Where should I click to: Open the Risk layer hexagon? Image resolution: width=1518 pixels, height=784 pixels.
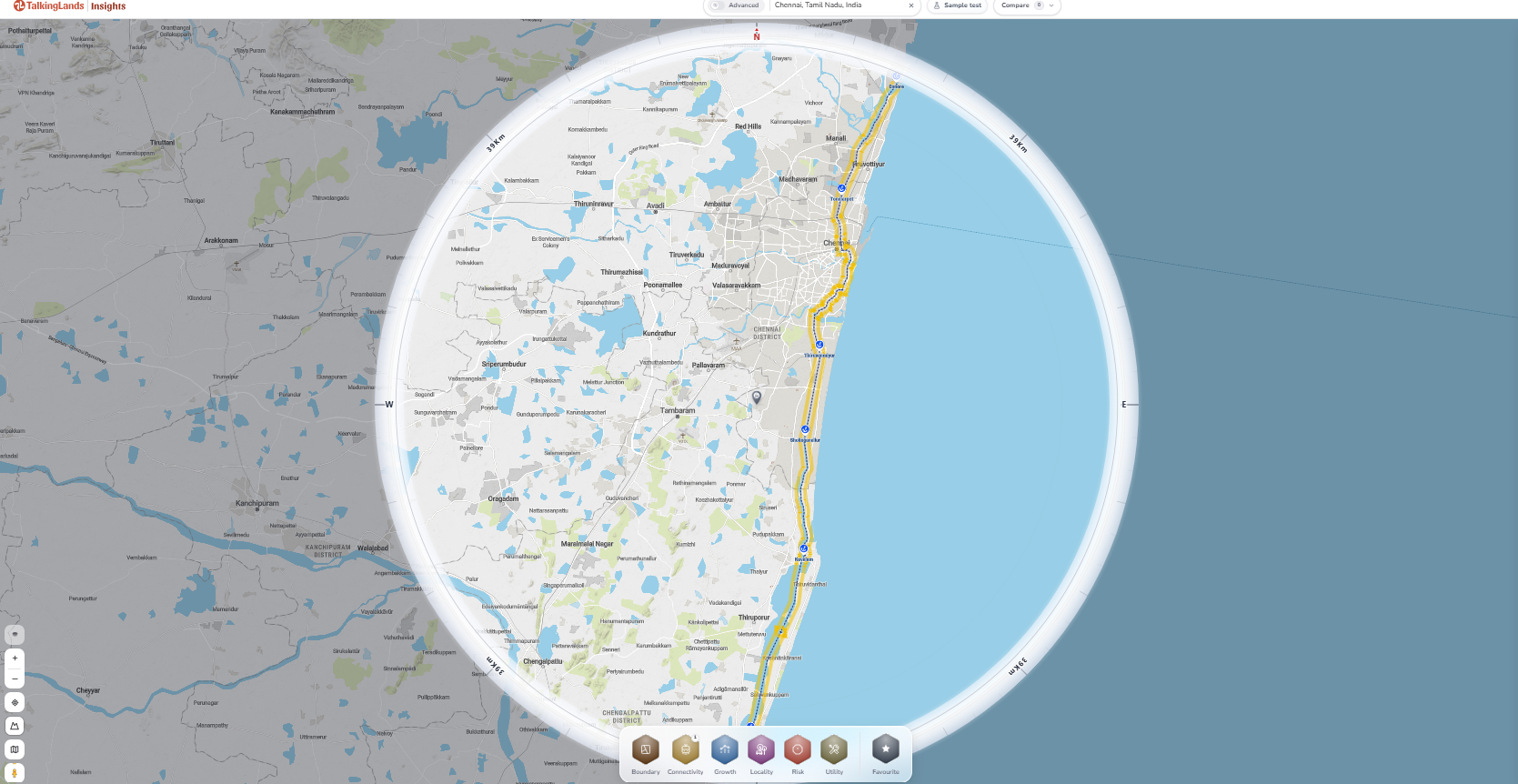(x=798, y=749)
